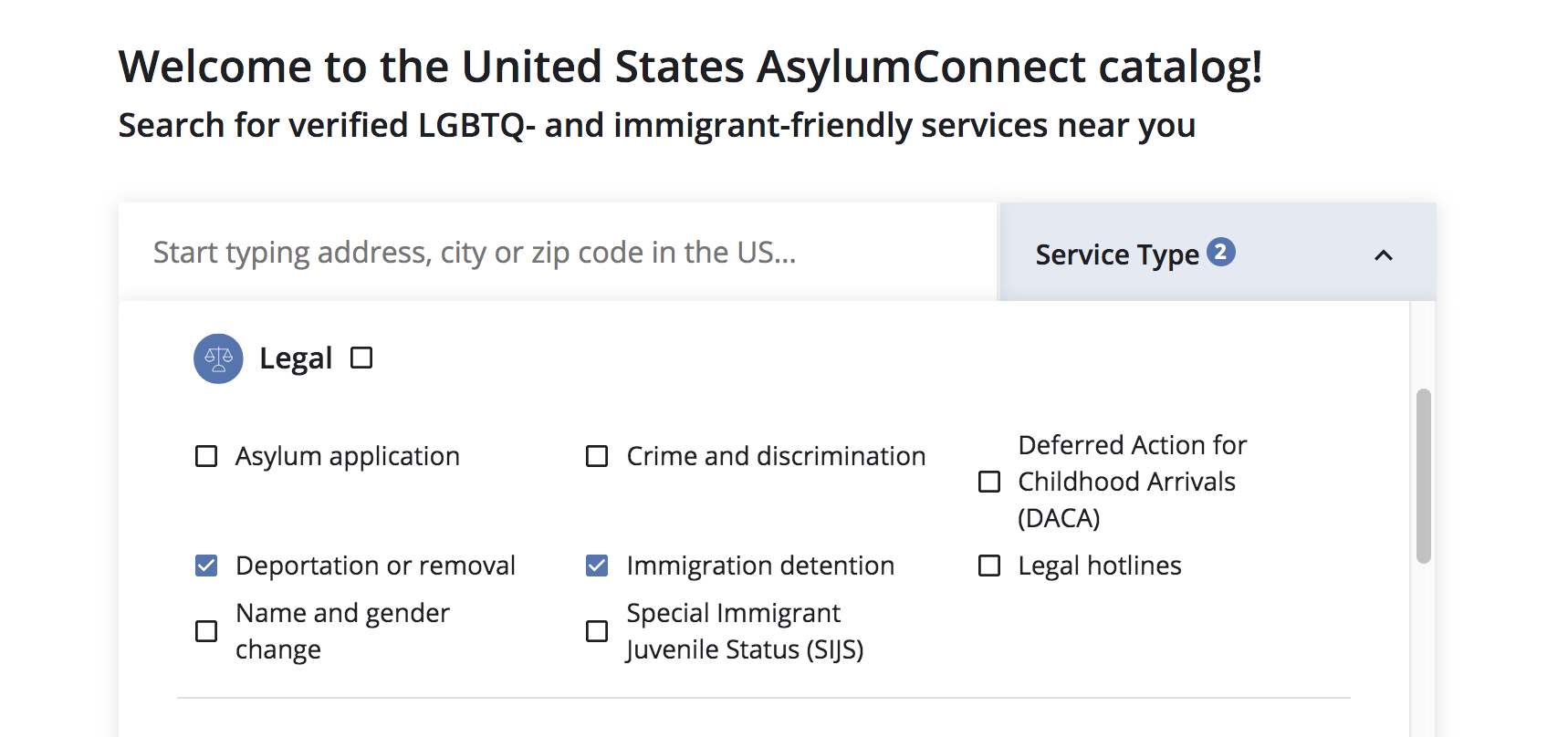Tick the Legal hotlines checkbox

pos(989,566)
